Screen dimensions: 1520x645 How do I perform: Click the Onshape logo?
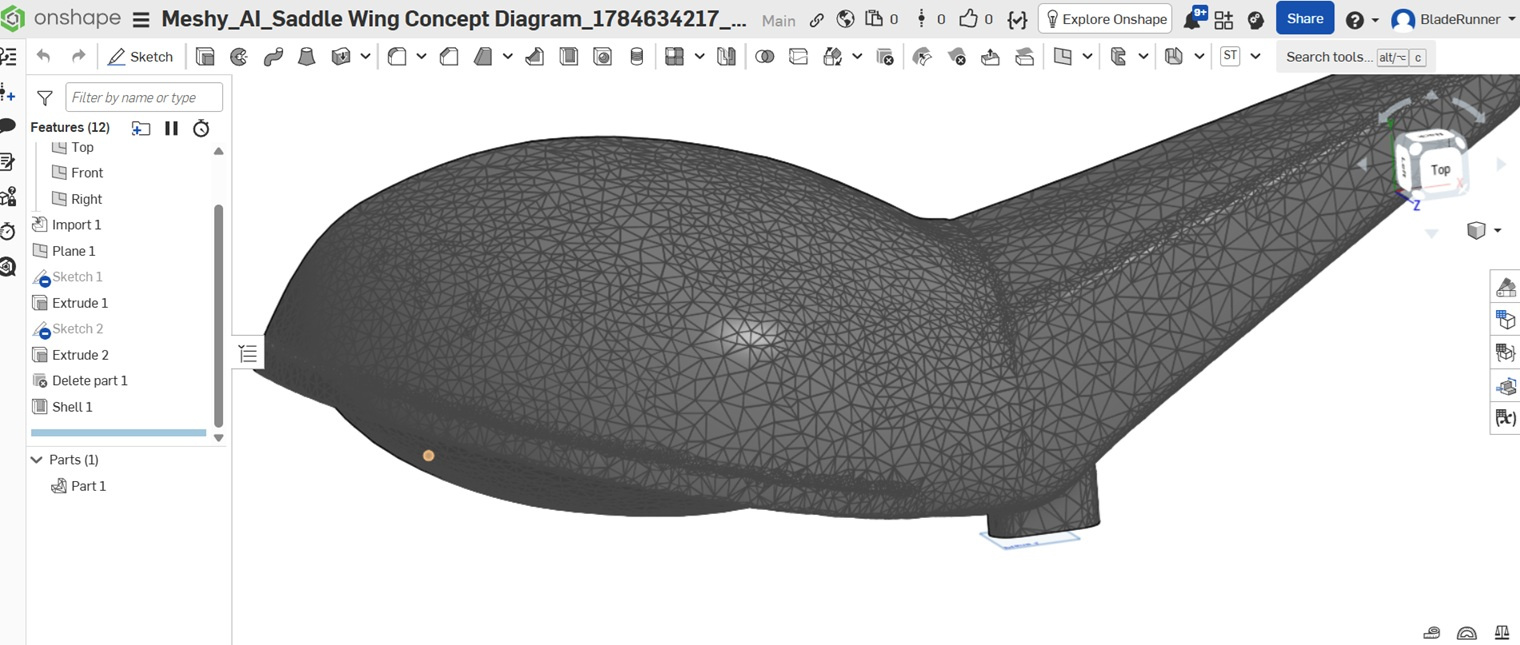63,19
